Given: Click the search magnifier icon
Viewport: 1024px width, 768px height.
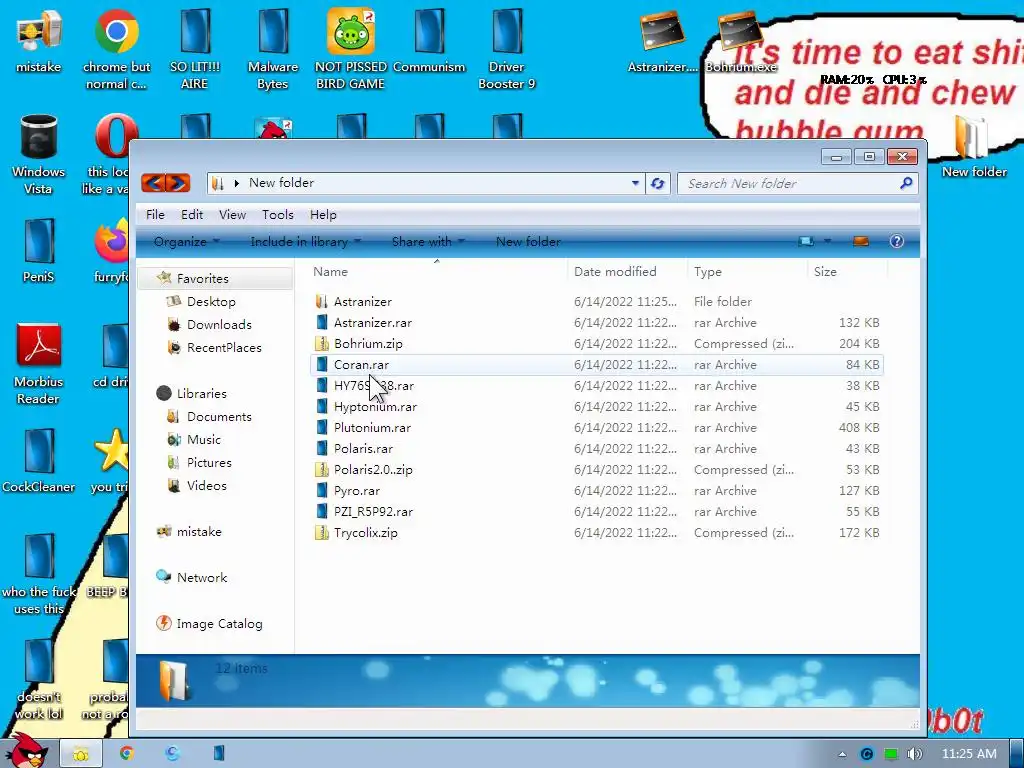Looking at the screenshot, I should (906, 184).
